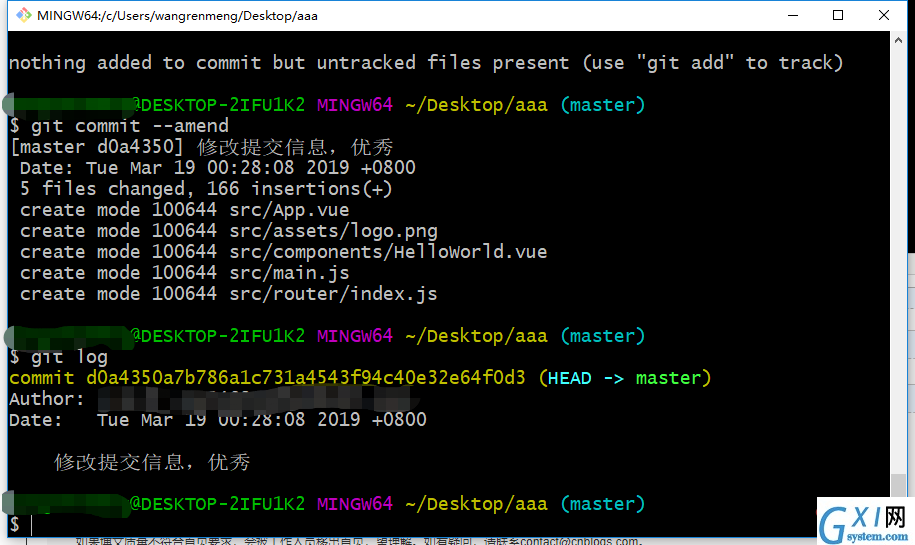This screenshot has height=545, width=915.
Task: Click the src/App.vue file line
Action: click(184, 210)
